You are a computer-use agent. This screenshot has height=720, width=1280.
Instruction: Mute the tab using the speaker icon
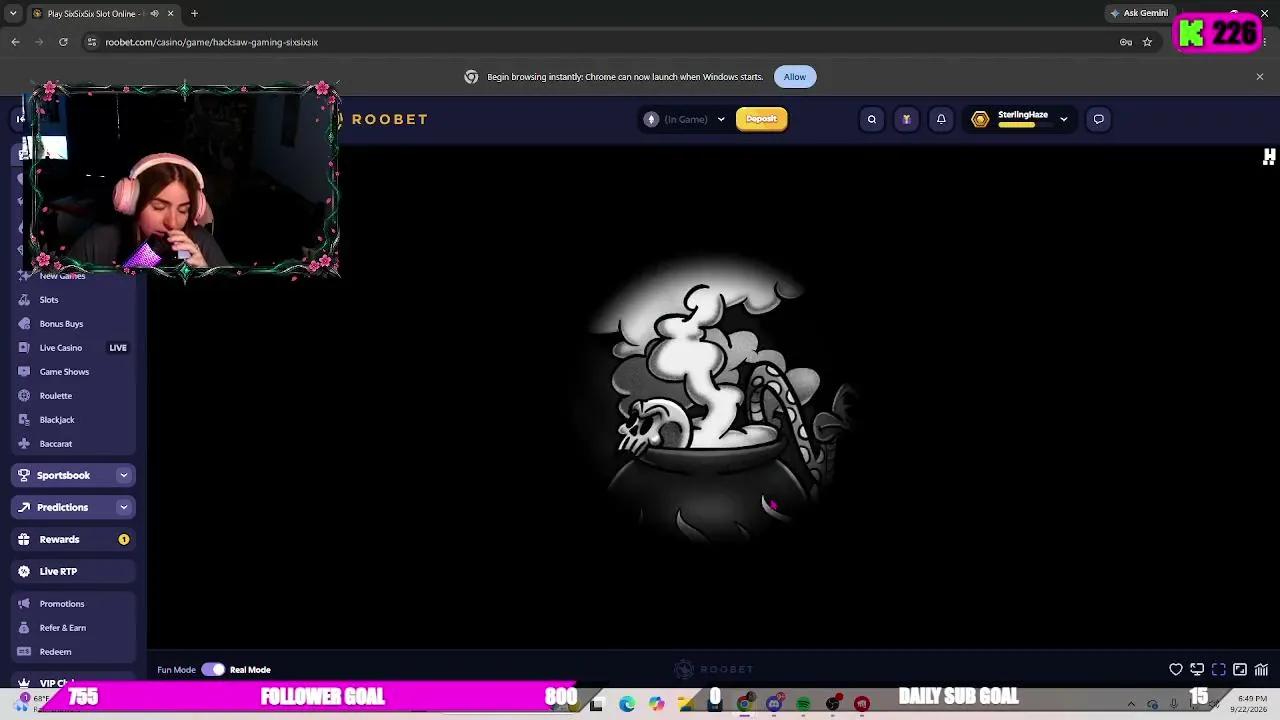coord(154,13)
